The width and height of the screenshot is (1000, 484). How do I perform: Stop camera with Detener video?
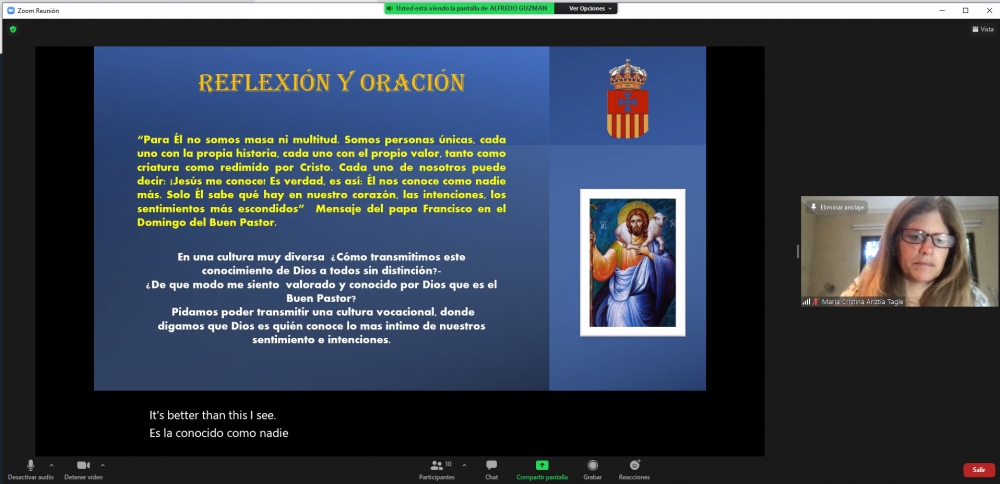(x=83, y=468)
